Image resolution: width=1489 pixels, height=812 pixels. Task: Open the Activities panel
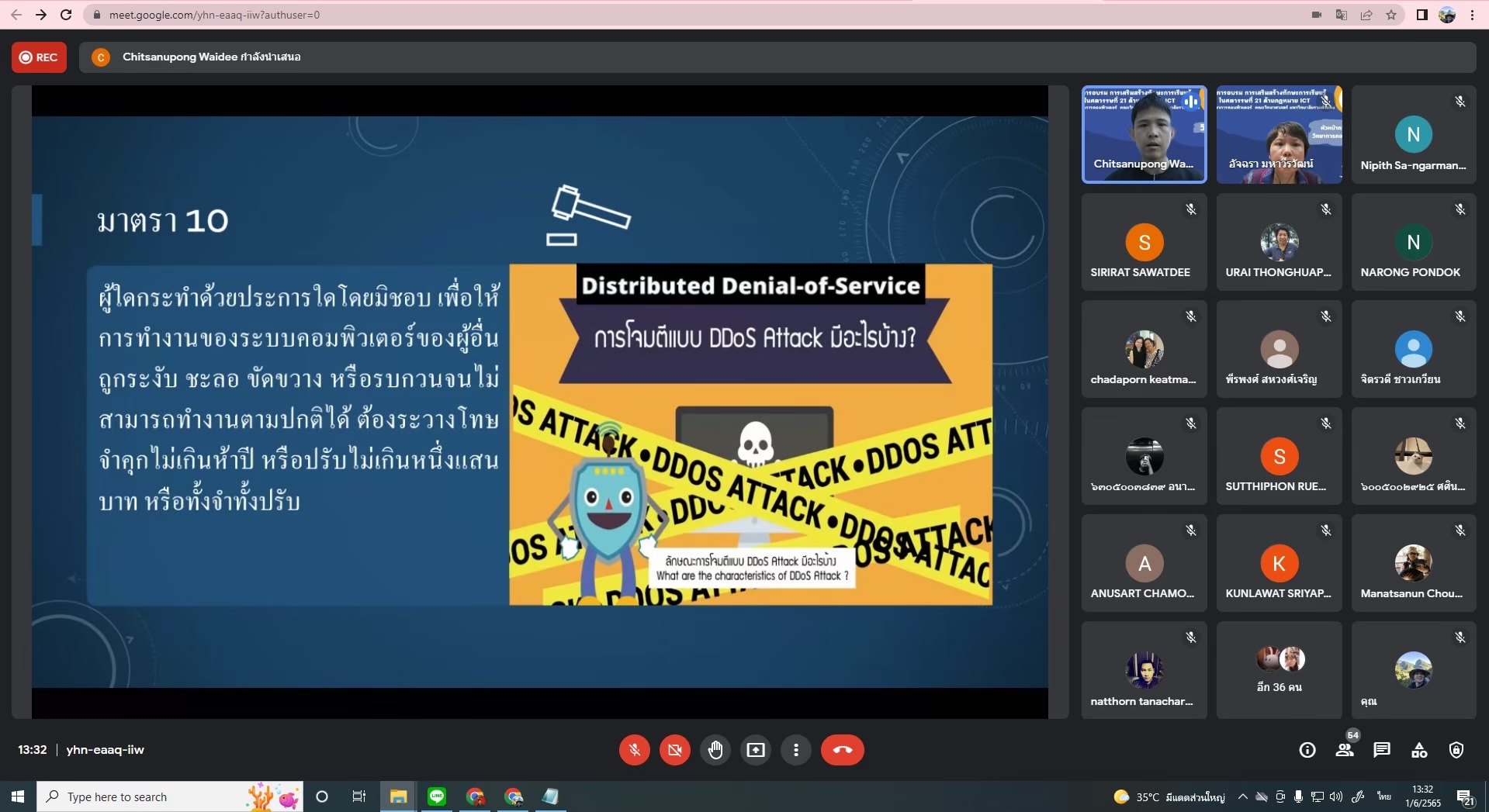coord(1418,750)
